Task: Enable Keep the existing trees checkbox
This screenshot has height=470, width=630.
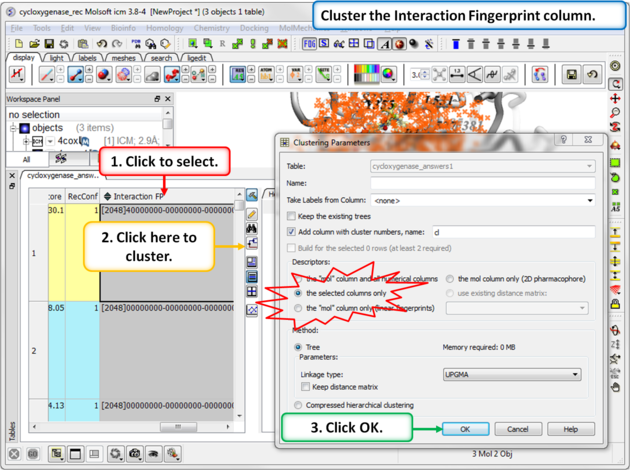Action: 292,216
